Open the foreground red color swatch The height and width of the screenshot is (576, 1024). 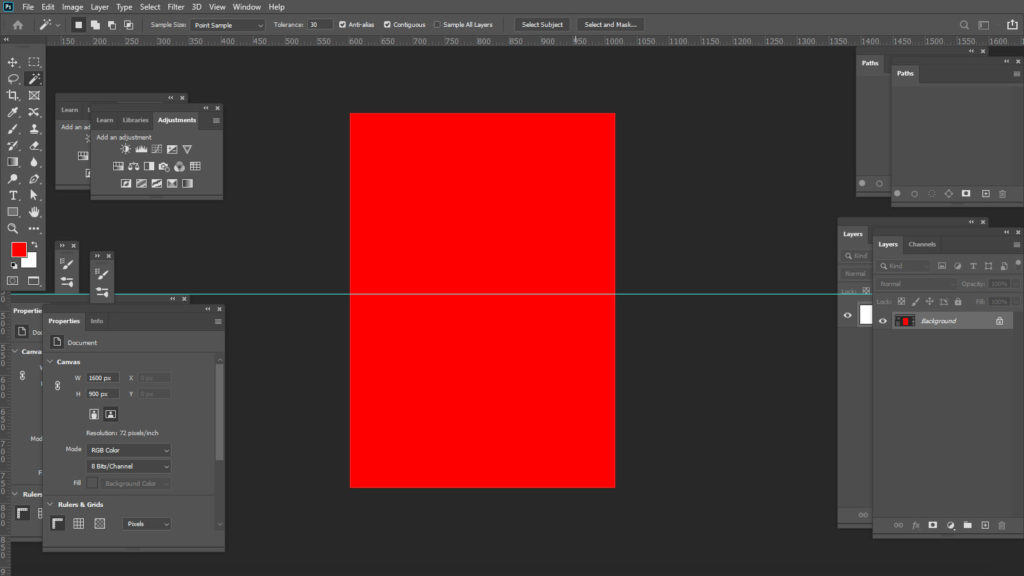pyautogui.click(x=18, y=249)
